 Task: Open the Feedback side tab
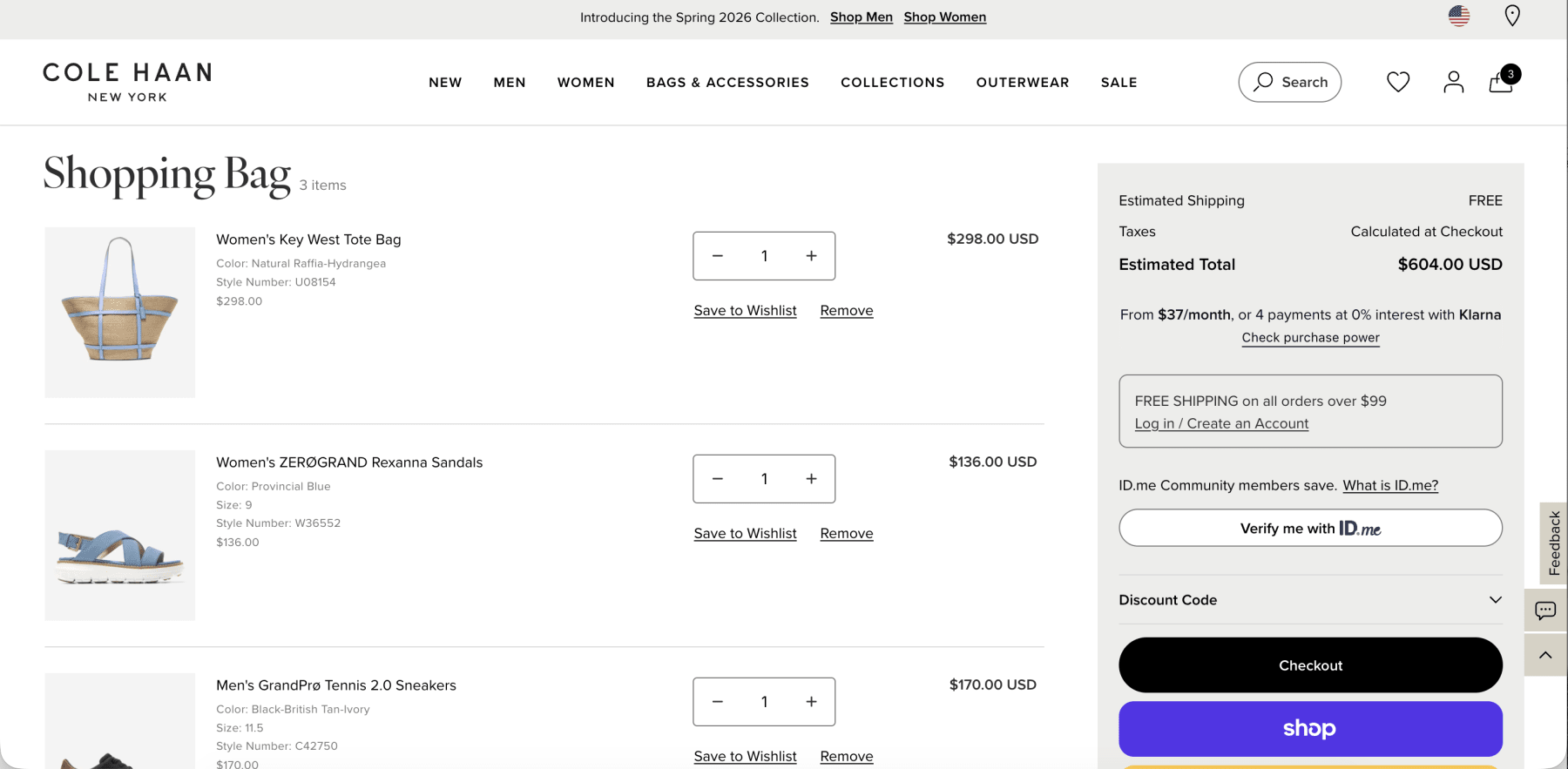(x=1554, y=543)
